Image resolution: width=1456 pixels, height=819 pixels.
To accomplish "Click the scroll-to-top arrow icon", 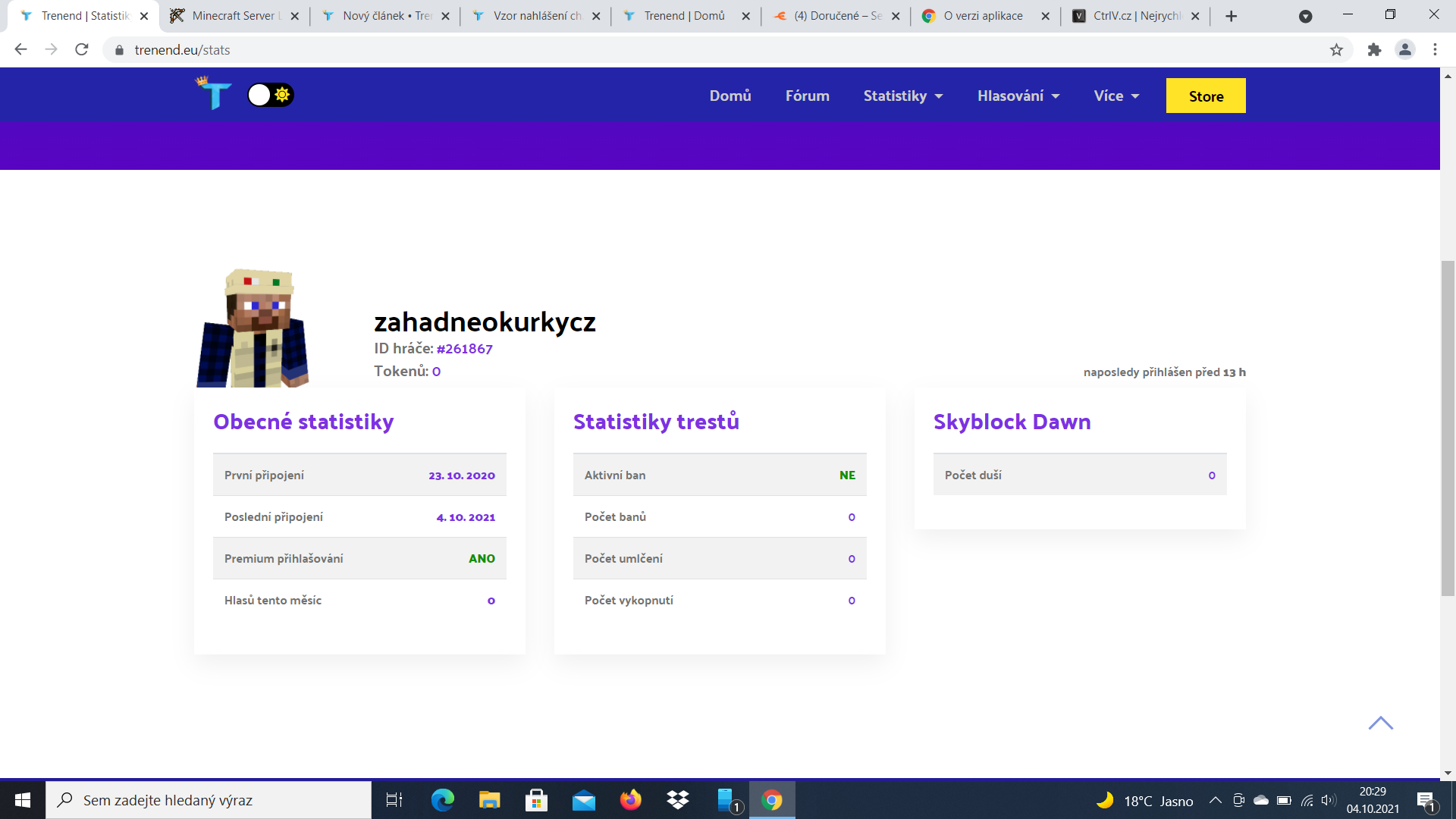I will [x=1380, y=723].
